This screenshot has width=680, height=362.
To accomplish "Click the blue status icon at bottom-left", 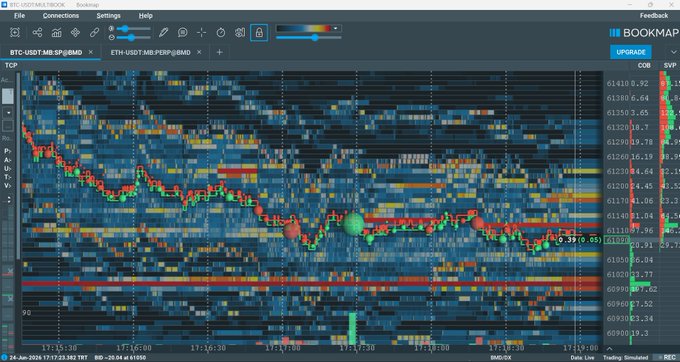I will point(4,358).
